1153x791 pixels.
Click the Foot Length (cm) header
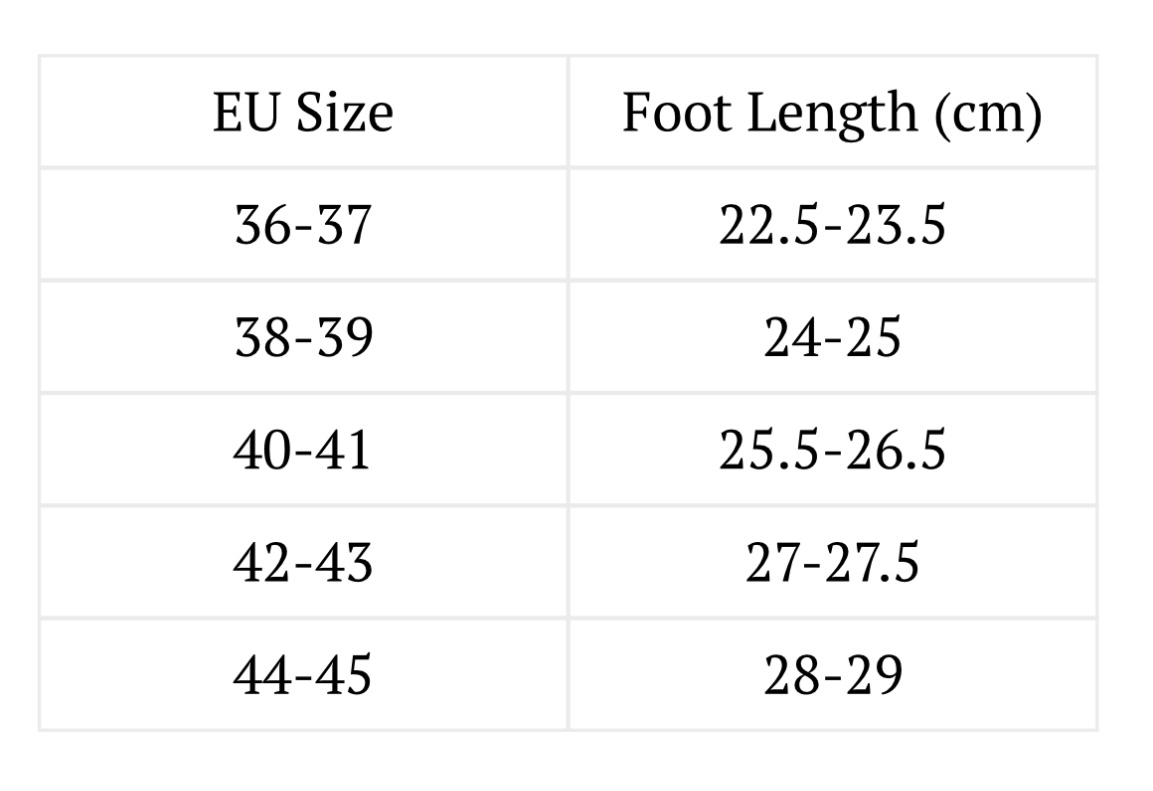click(832, 112)
